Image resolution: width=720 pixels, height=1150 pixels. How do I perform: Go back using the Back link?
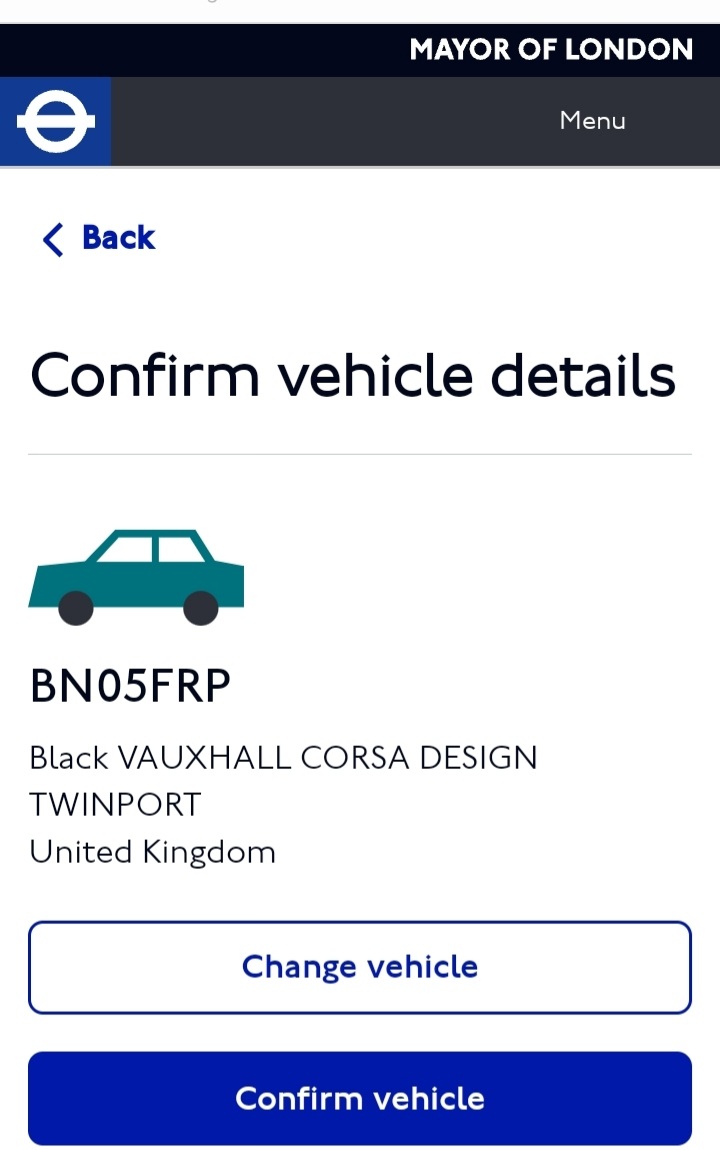118,238
